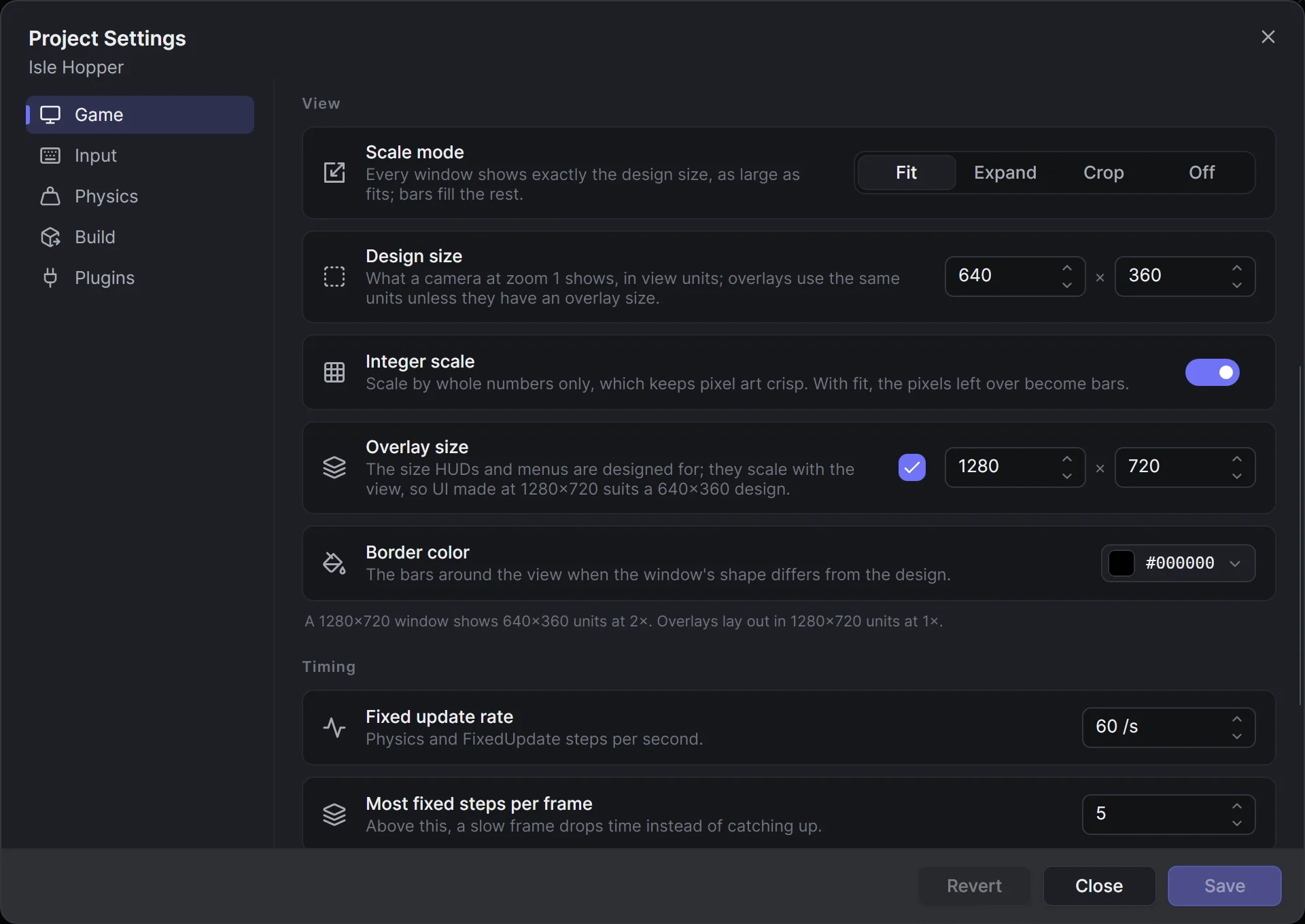Switch to the Input settings tab
The image size is (1305, 924).
tap(140, 156)
